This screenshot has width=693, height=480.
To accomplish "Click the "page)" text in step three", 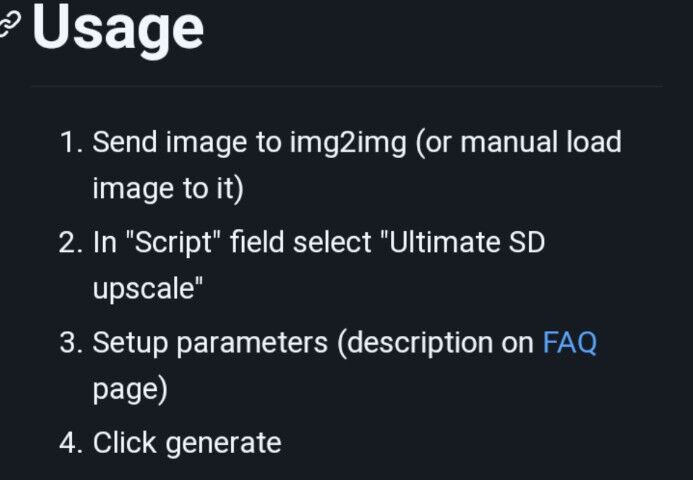I will pyautogui.click(x=130, y=390).
